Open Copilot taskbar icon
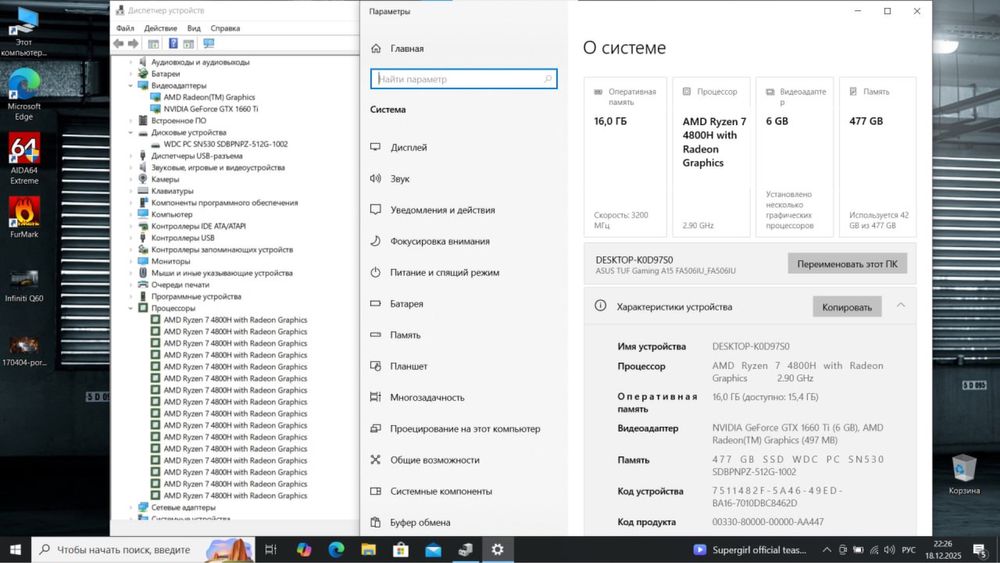 pos(304,550)
